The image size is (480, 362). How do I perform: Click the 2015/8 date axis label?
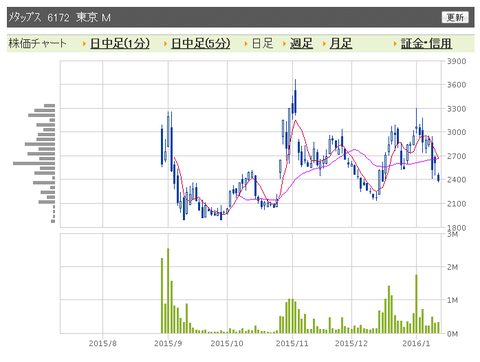(103, 343)
